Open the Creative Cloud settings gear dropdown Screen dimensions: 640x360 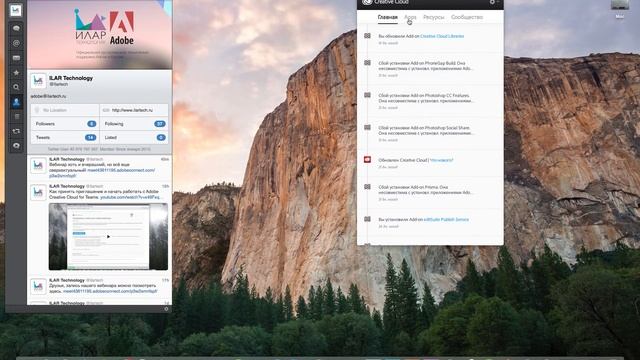(x=494, y=2)
